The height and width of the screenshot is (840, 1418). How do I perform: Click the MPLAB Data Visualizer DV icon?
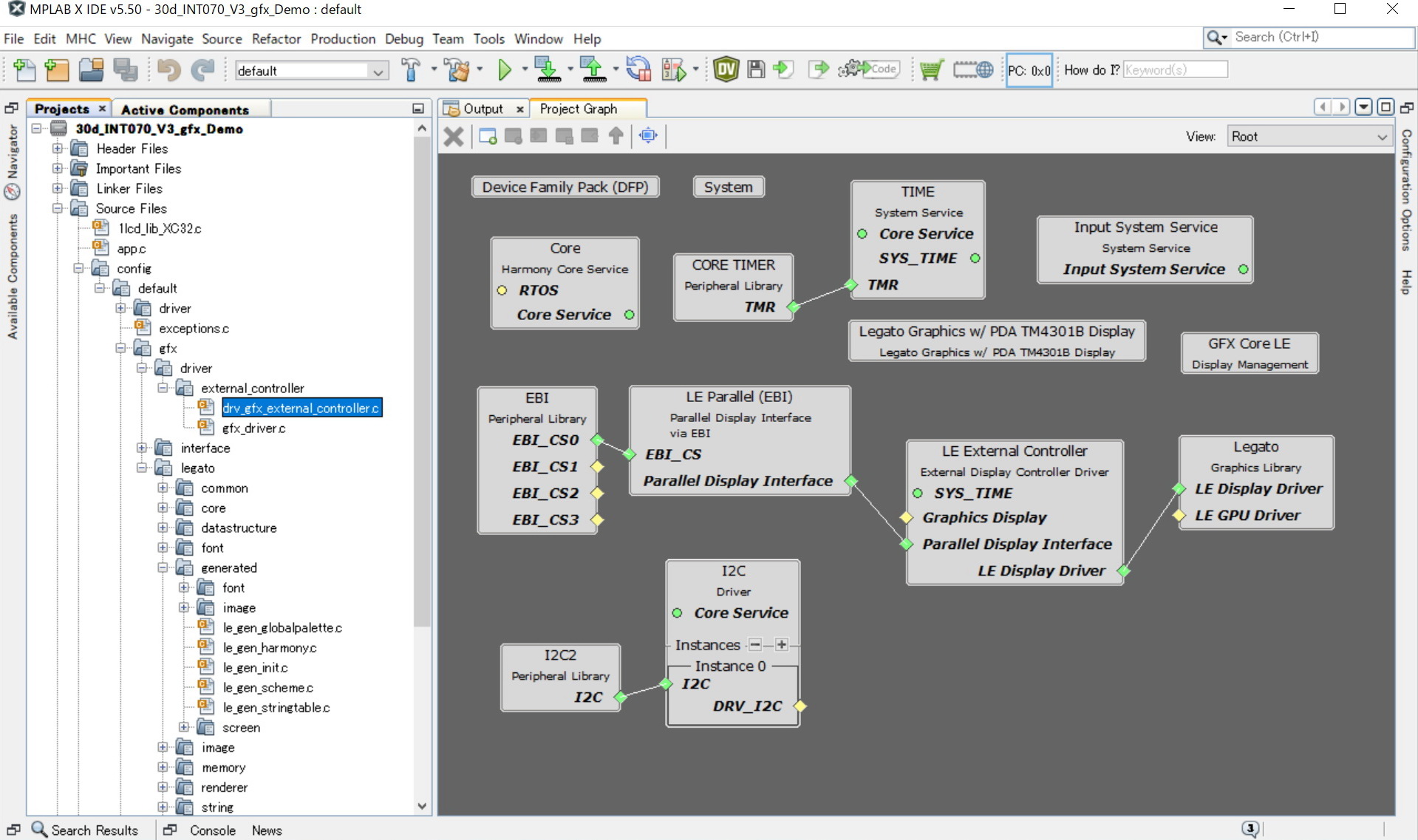click(726, 70)
